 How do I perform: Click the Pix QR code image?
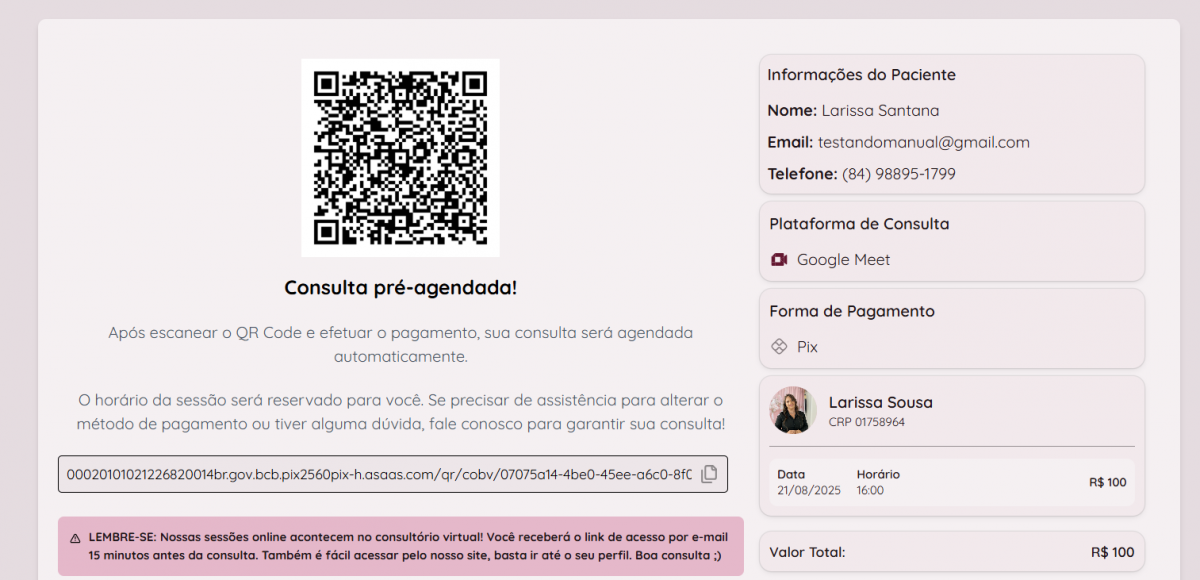coord(400,157)
